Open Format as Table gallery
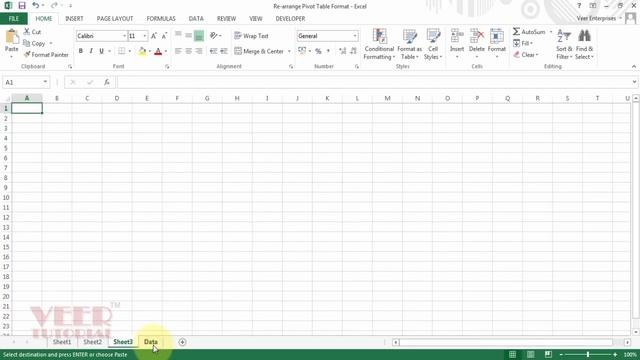The width and height of the screenshot is (640, 360). tap(409, 44)
